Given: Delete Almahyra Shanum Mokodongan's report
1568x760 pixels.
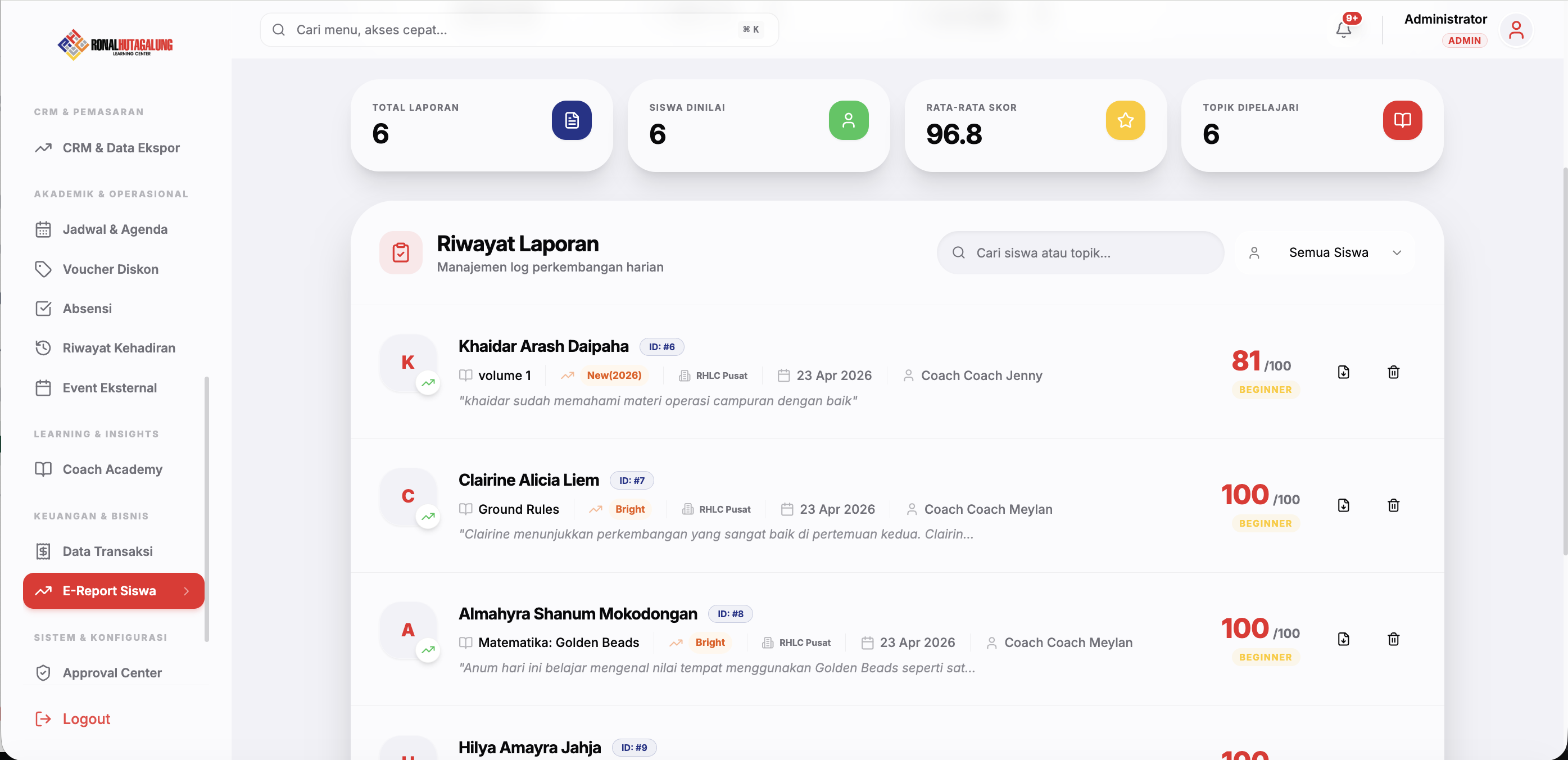Looking at the screenshot, I should 1393,639.
